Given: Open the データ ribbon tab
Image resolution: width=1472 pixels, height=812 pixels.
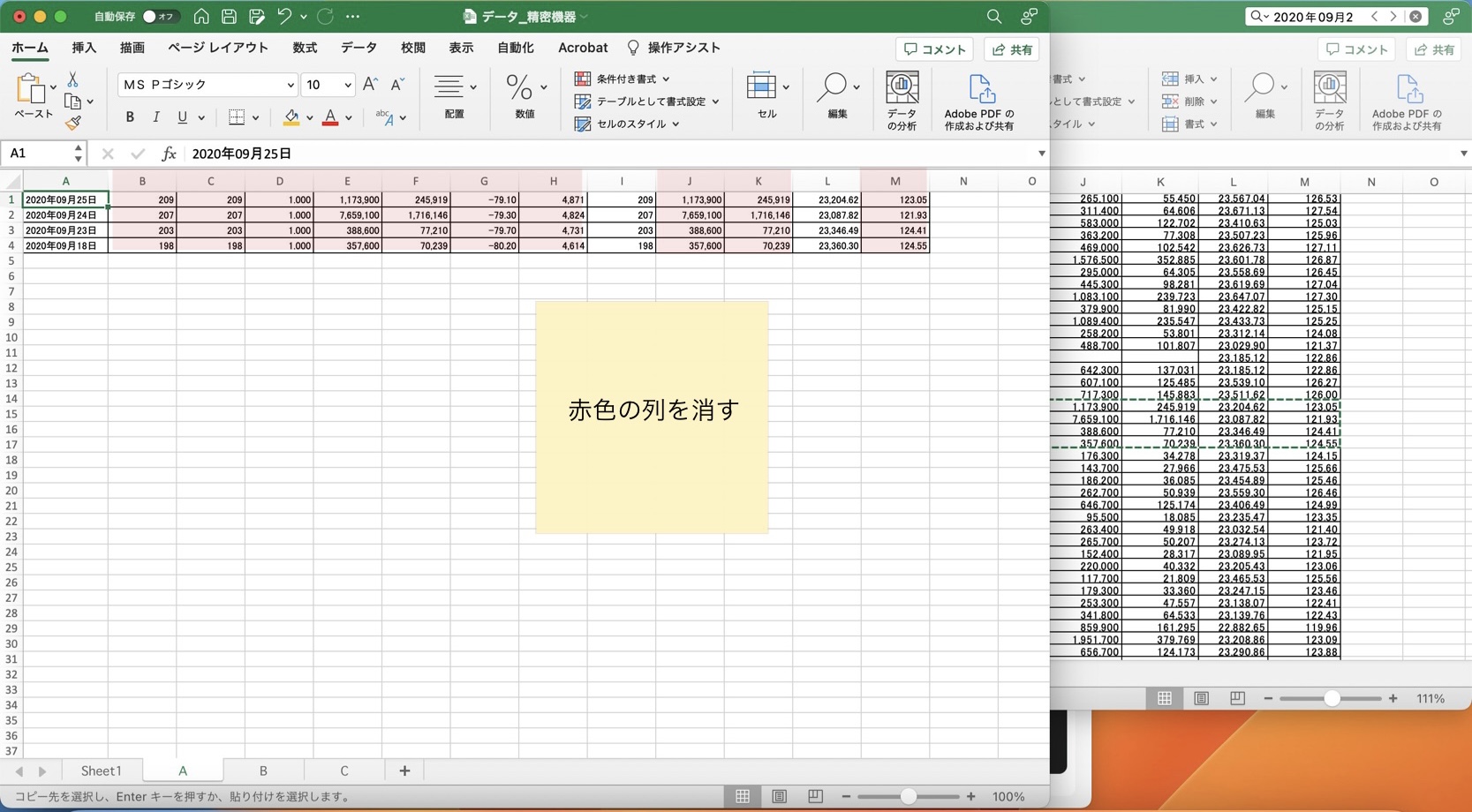Looking at the screenshot, I should (359, 48).
